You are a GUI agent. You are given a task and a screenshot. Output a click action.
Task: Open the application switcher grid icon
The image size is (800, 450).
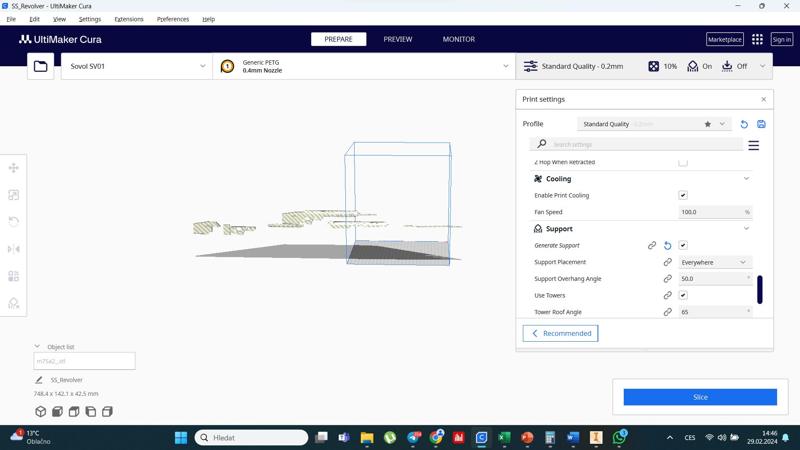[757, 39]
